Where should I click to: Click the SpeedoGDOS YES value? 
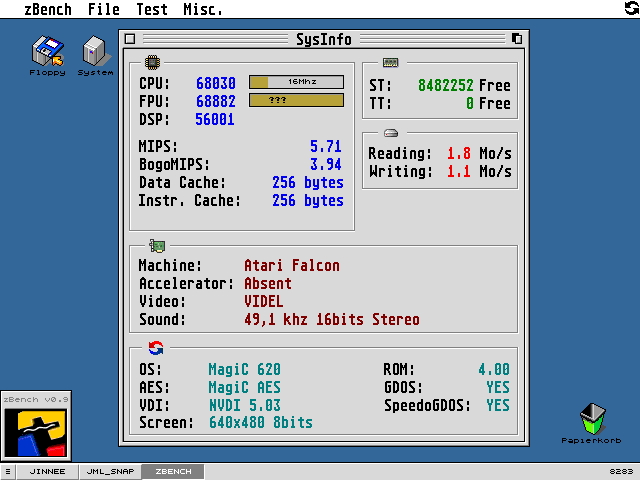498,405
